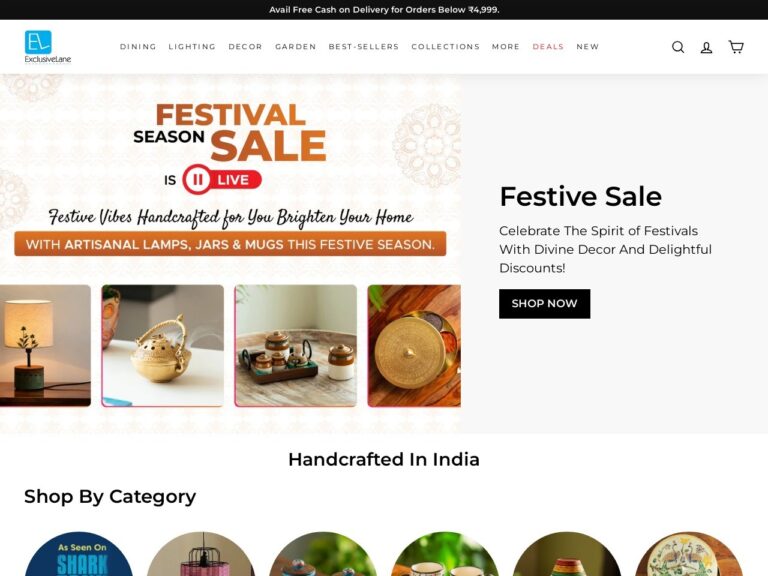
Task: Click the Shop Now button
Action: [x=544, y=304]
